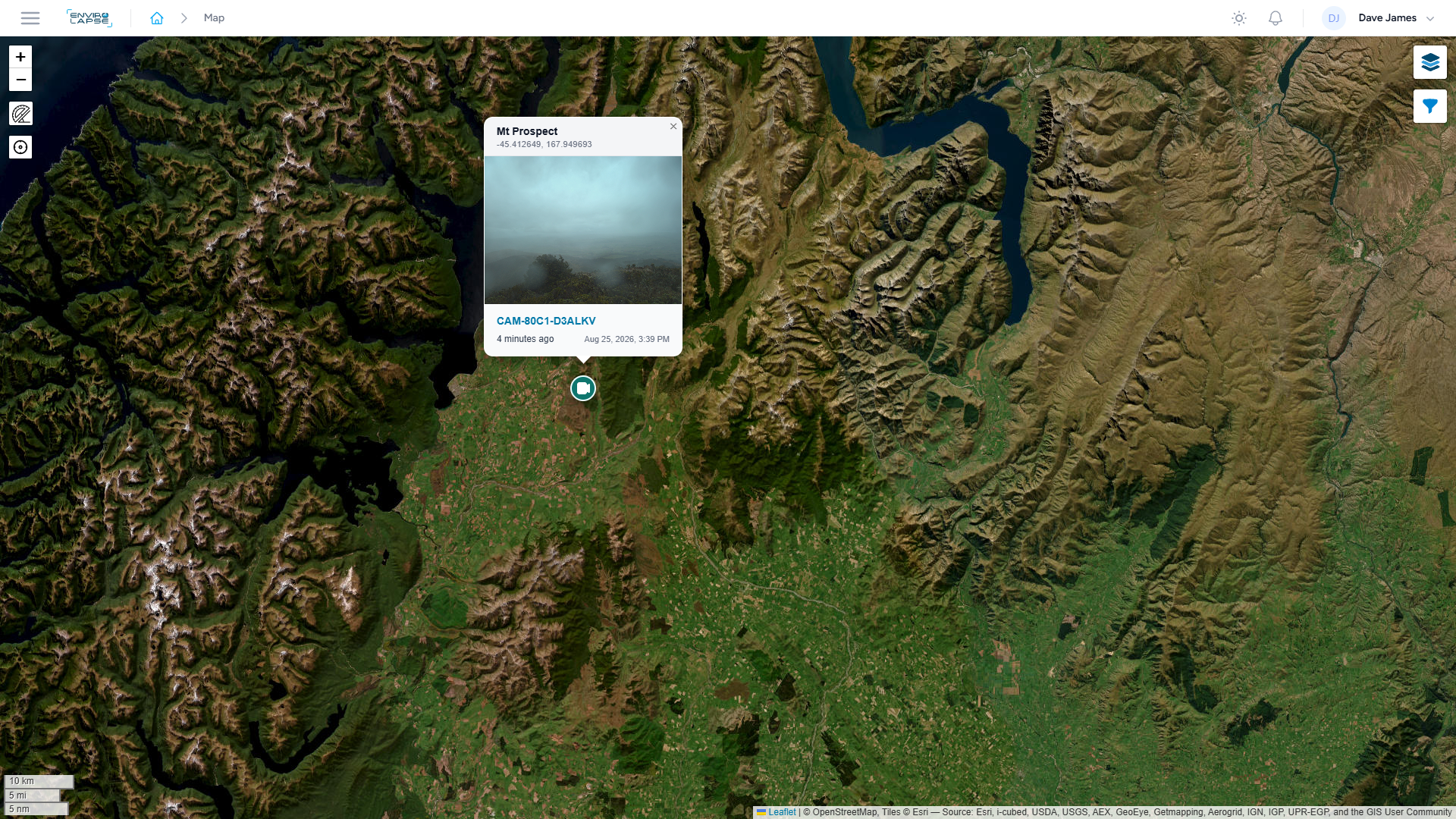Click the '4 minutes ago' timestamp

(526, 339)
